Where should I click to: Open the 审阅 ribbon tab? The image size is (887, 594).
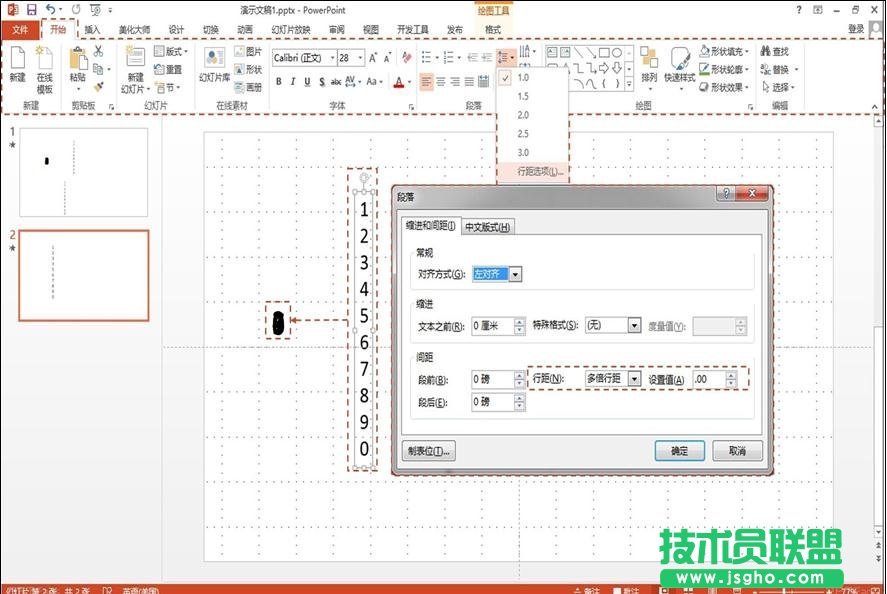(337, 30)
